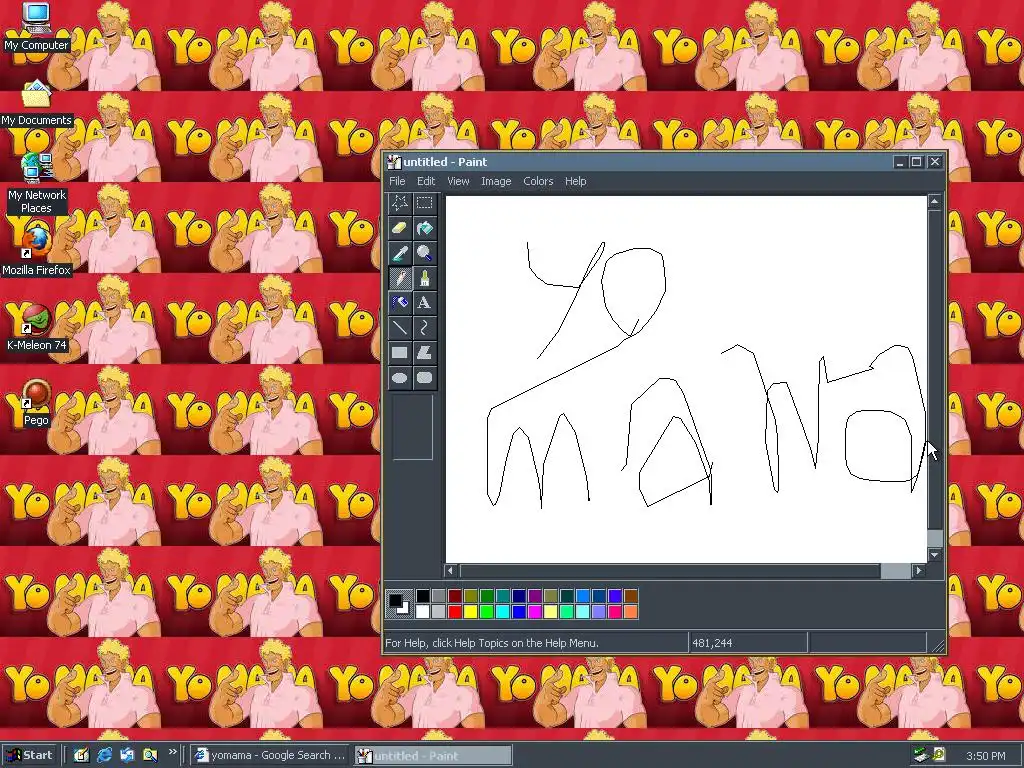This screenshot has height=768, width=1024.
Task: Pick the orange color swatch
Action: click(630, 612)
